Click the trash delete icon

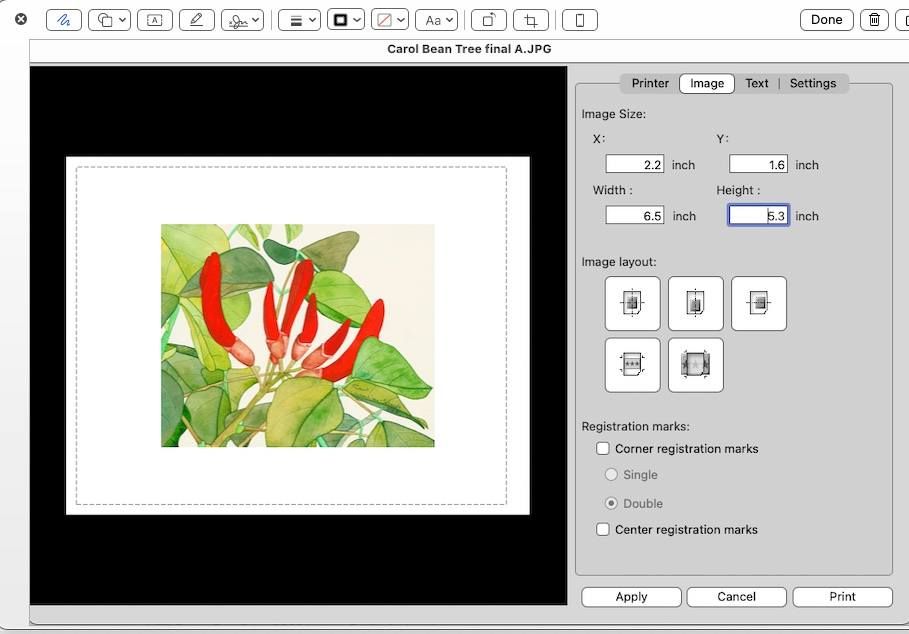tap(874, 20)
